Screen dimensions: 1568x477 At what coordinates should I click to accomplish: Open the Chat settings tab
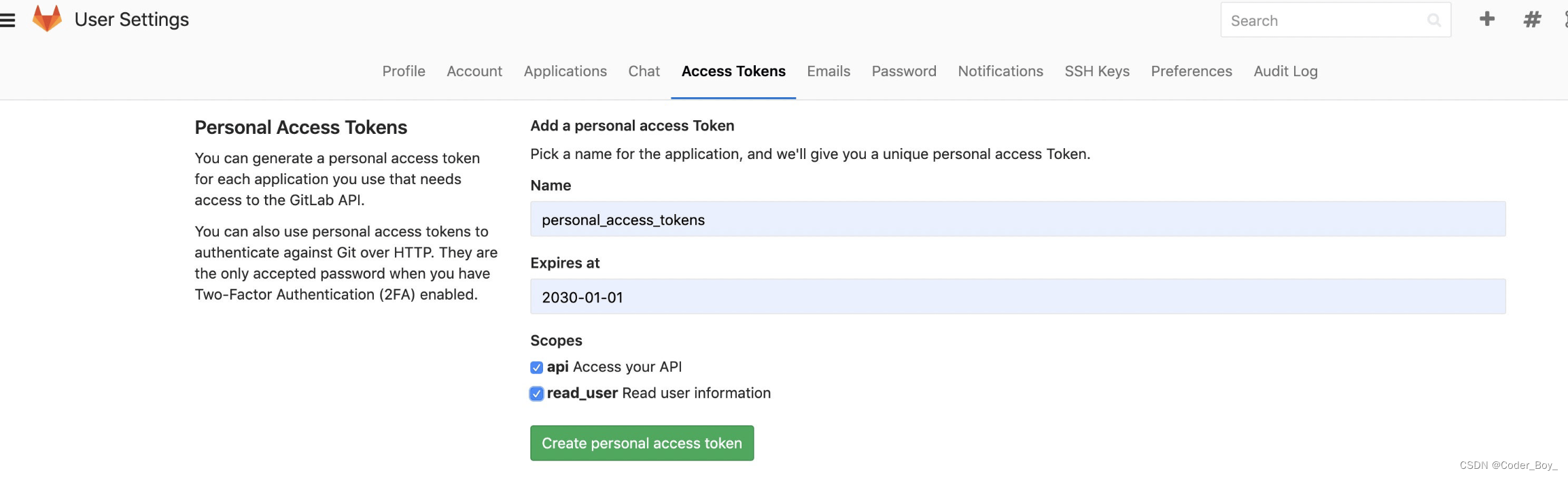click(644, 71)
